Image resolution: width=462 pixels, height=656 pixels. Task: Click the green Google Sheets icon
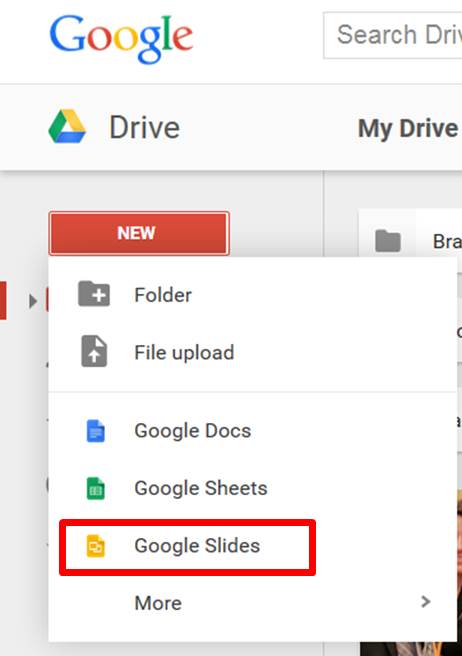(x=95, y=488)
